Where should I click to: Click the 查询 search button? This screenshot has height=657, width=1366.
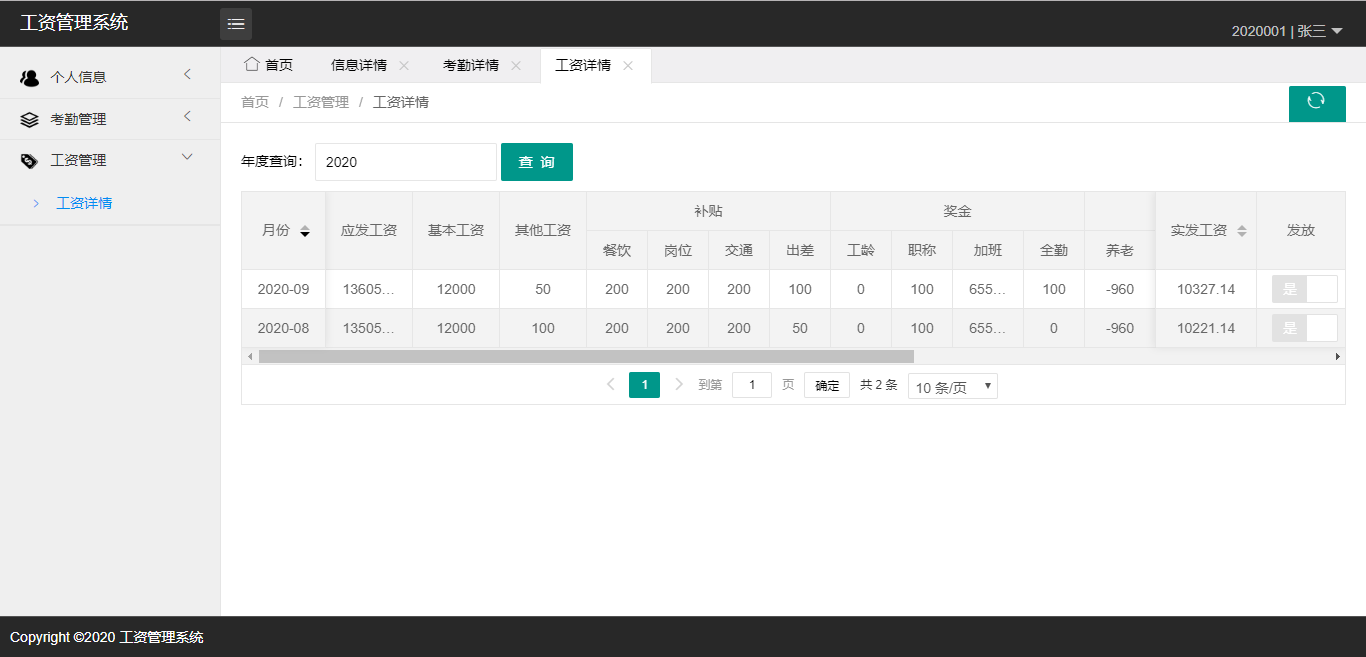tap(537, 161)
